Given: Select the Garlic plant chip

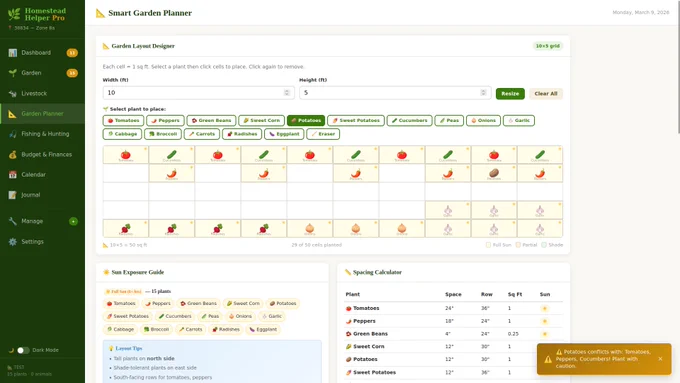Looking at the screenshot, I should pos(519,121).
